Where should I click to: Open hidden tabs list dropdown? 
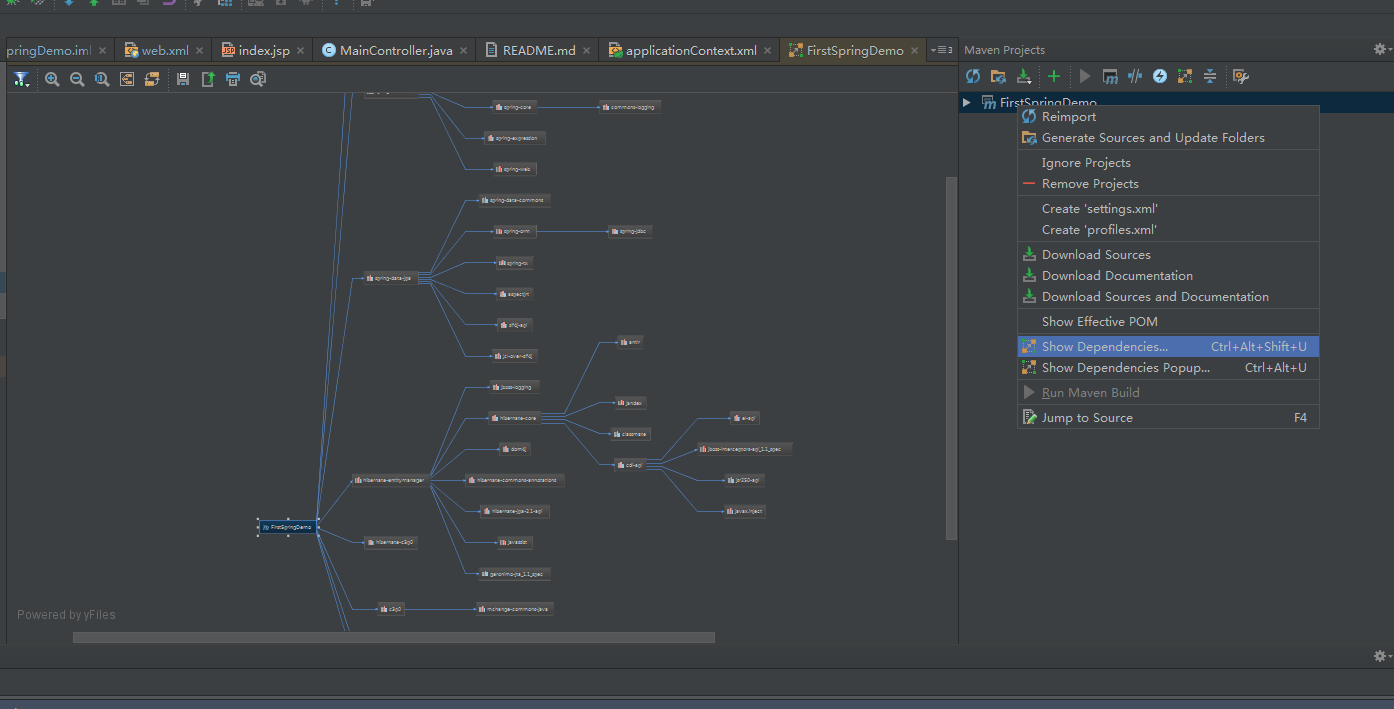942,50
